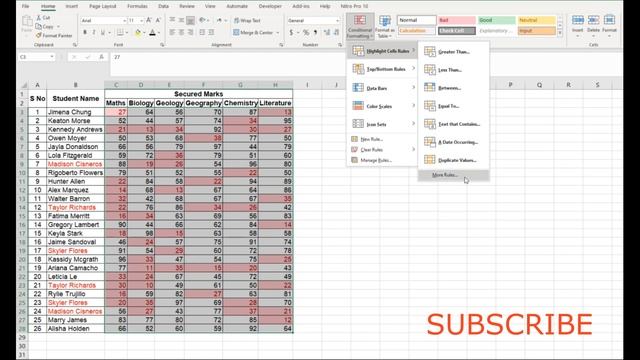Viewport: 640px width, 360px height.
Task: Open the File tab
Action: pos(25,7)
